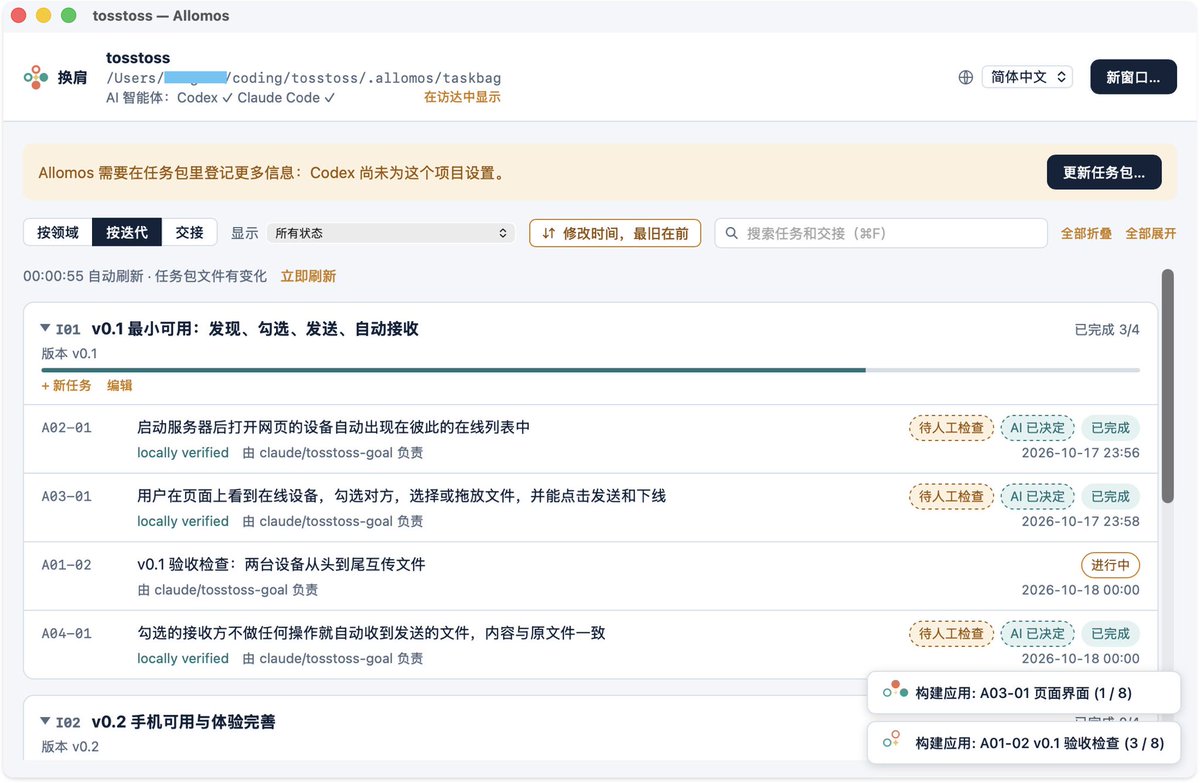Screen dimensions: 1200x783
Task: Click 进行中 badge on task A01-02
Action: point(1110,565)
